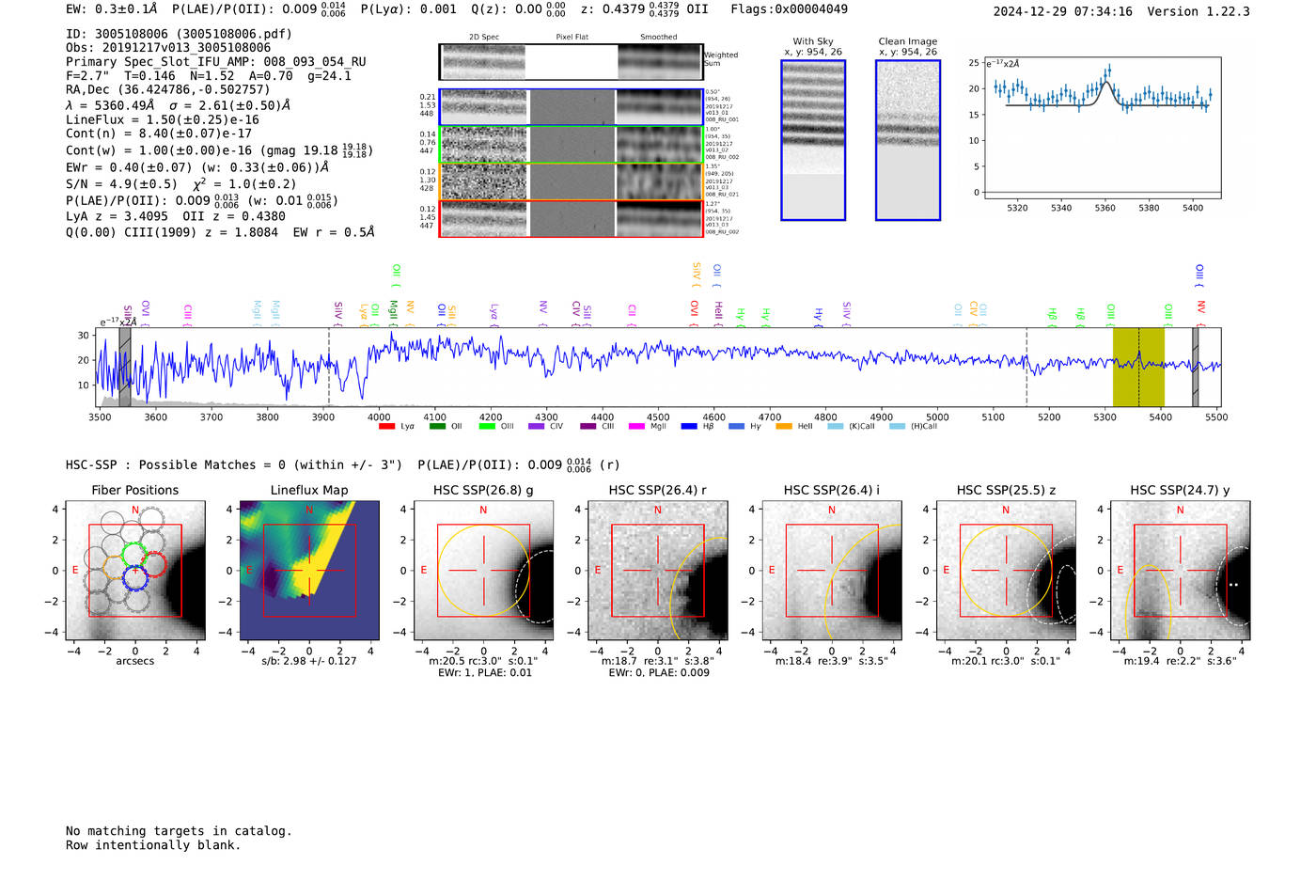Select the Weighted Sum 2D spectrum strip
The image size is (1316, 896).
click(x=571, y=62)
